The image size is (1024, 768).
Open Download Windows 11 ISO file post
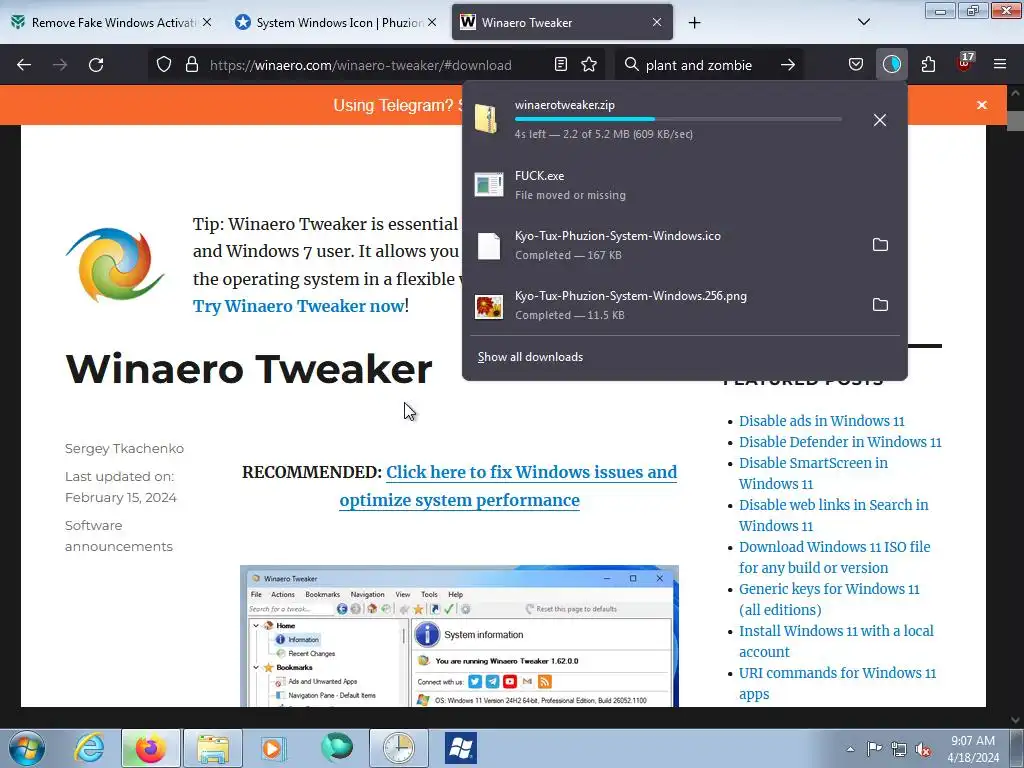(x=835, y=557)
